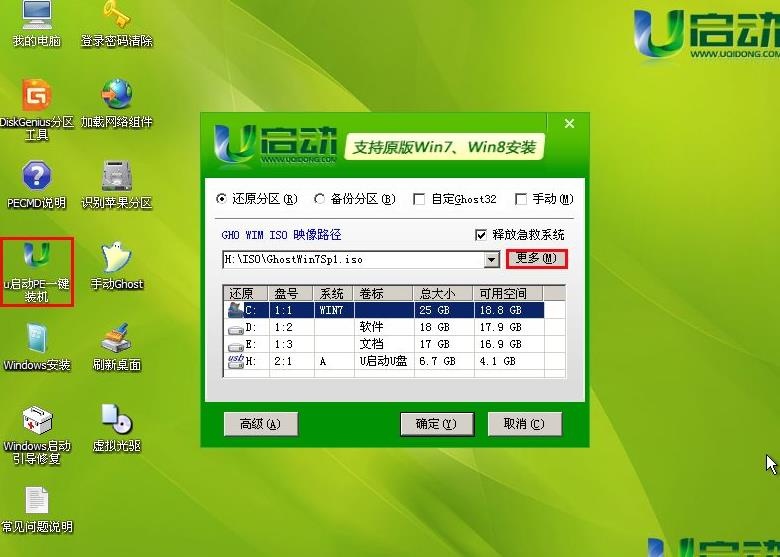Image resolution: width=780 pixels, height=557 pixels.
Task: Open the Windows安装 icon
Action: pyautogui.click(x=36, y=347)
